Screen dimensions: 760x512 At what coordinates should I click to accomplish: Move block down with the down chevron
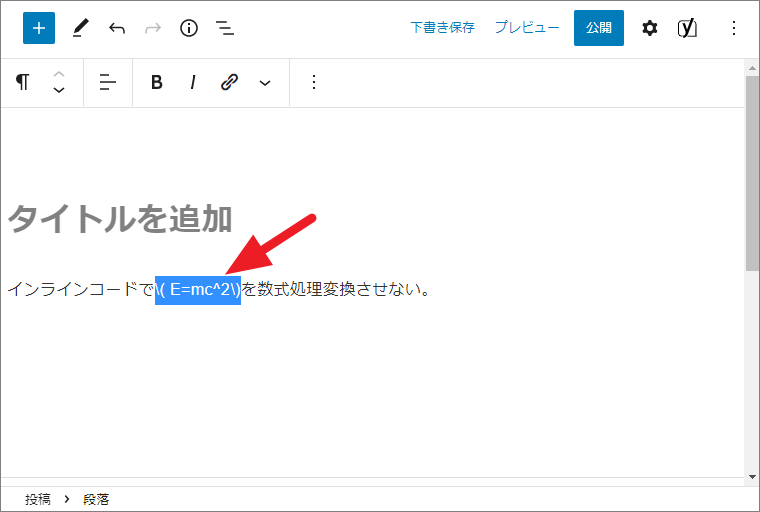tap(59, 91)
